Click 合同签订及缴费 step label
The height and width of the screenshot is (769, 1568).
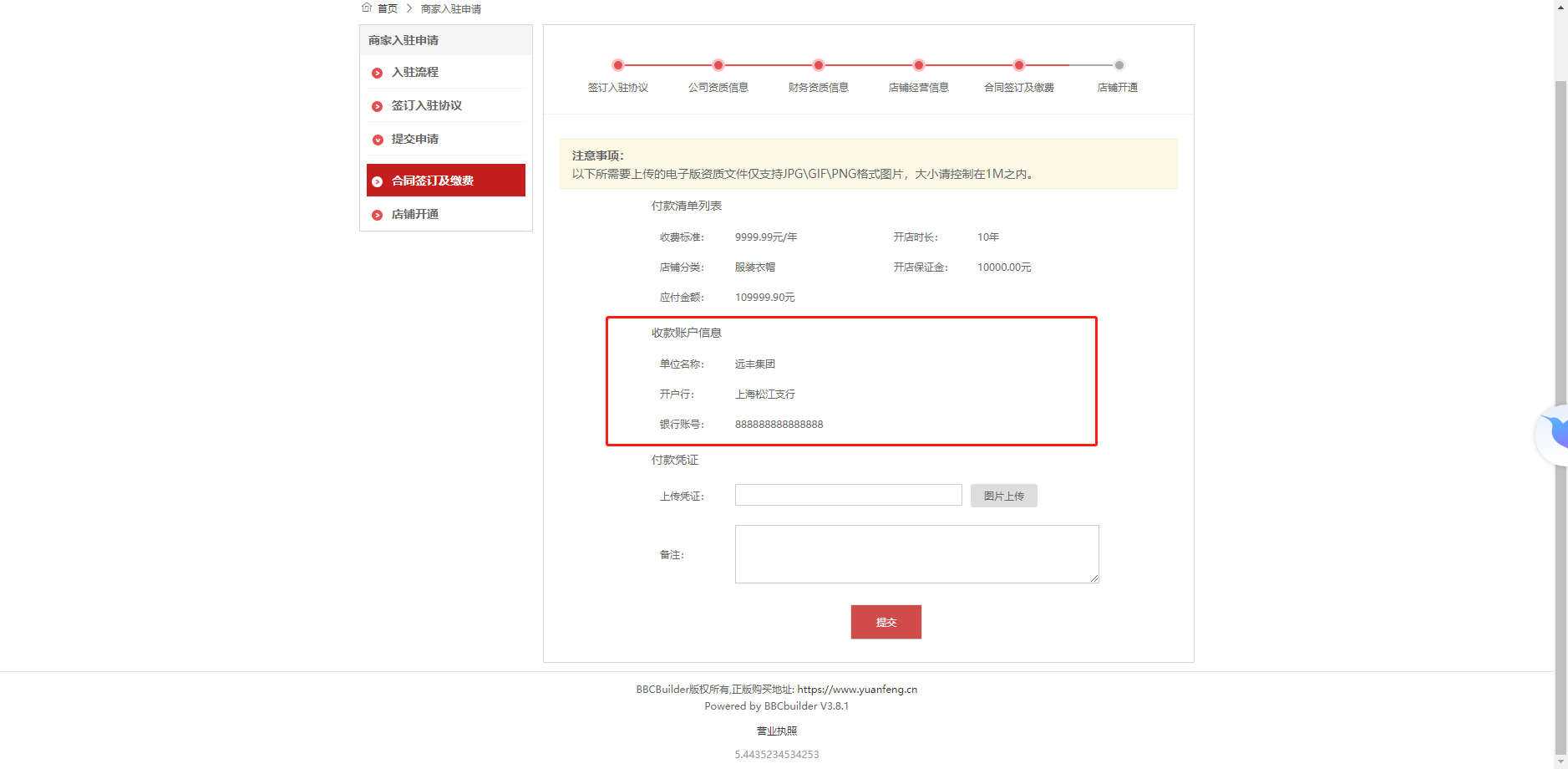click(1019, 87)
